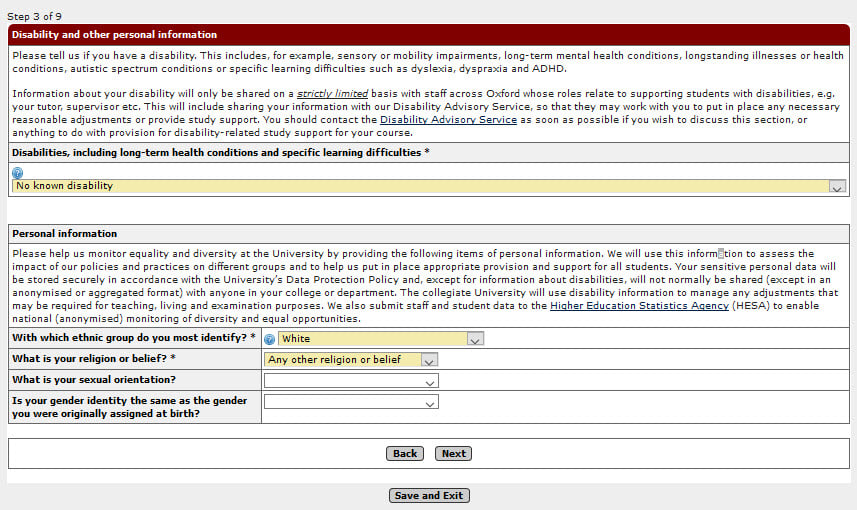Expand the gender identity dropdown
This screenshot has width=857, height=510.
point(351,402)
